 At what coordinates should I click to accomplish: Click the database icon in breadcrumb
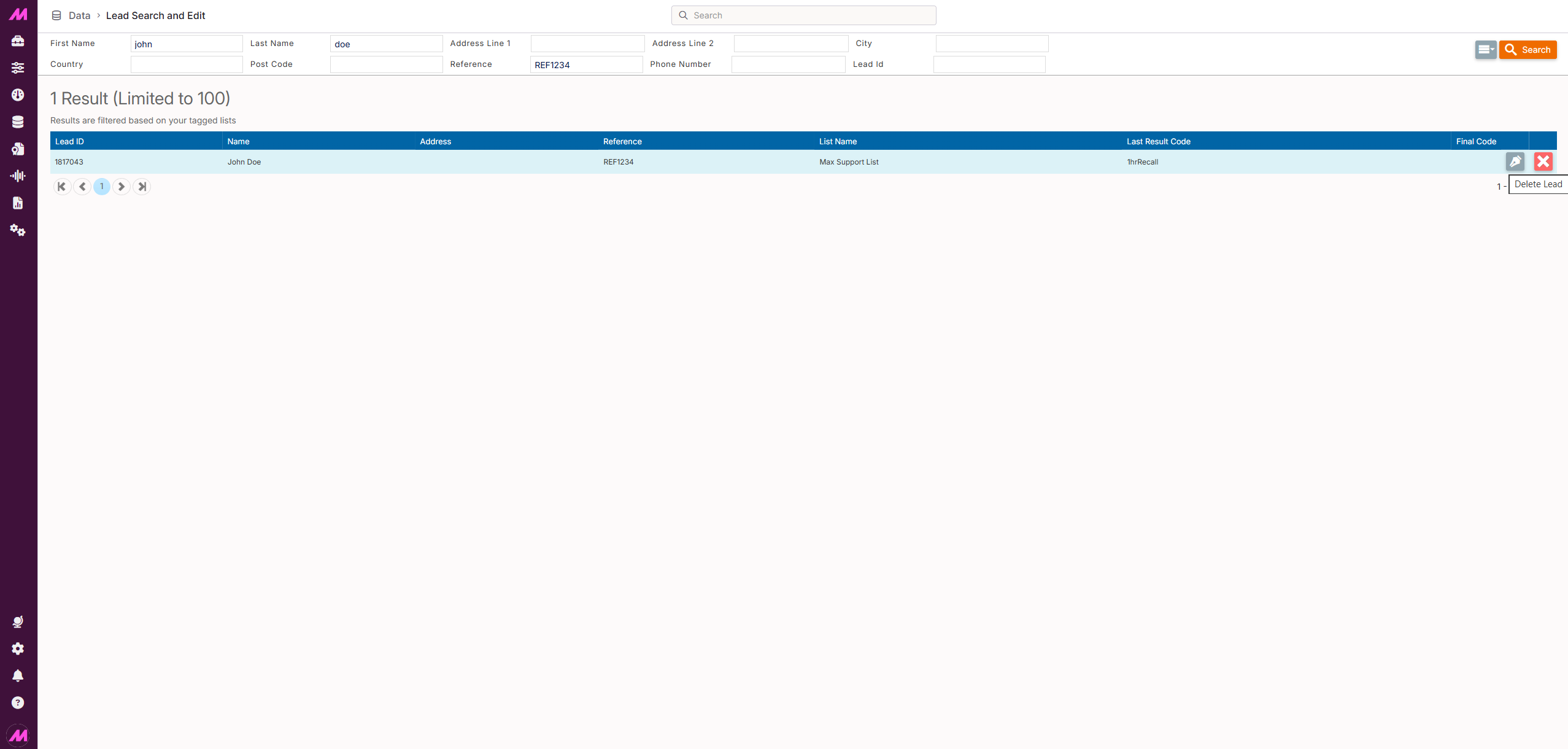[x=56, y=15]
